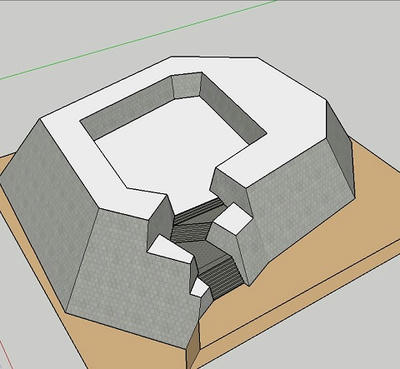Click the lower staircase steps at the entrance
This screenshot has width=400, height=369.
223,277
